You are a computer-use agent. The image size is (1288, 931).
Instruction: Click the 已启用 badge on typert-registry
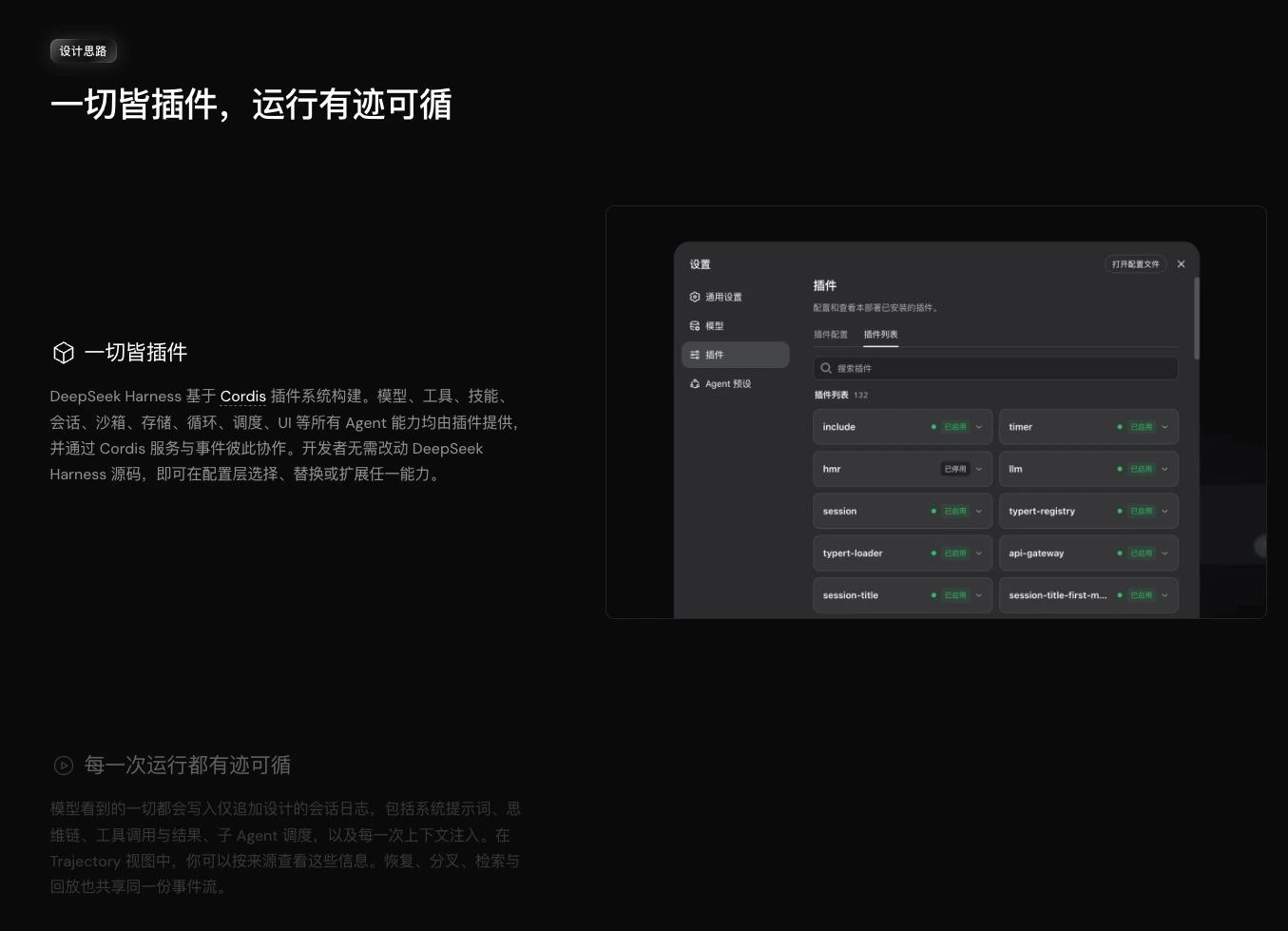[1141, 512]
